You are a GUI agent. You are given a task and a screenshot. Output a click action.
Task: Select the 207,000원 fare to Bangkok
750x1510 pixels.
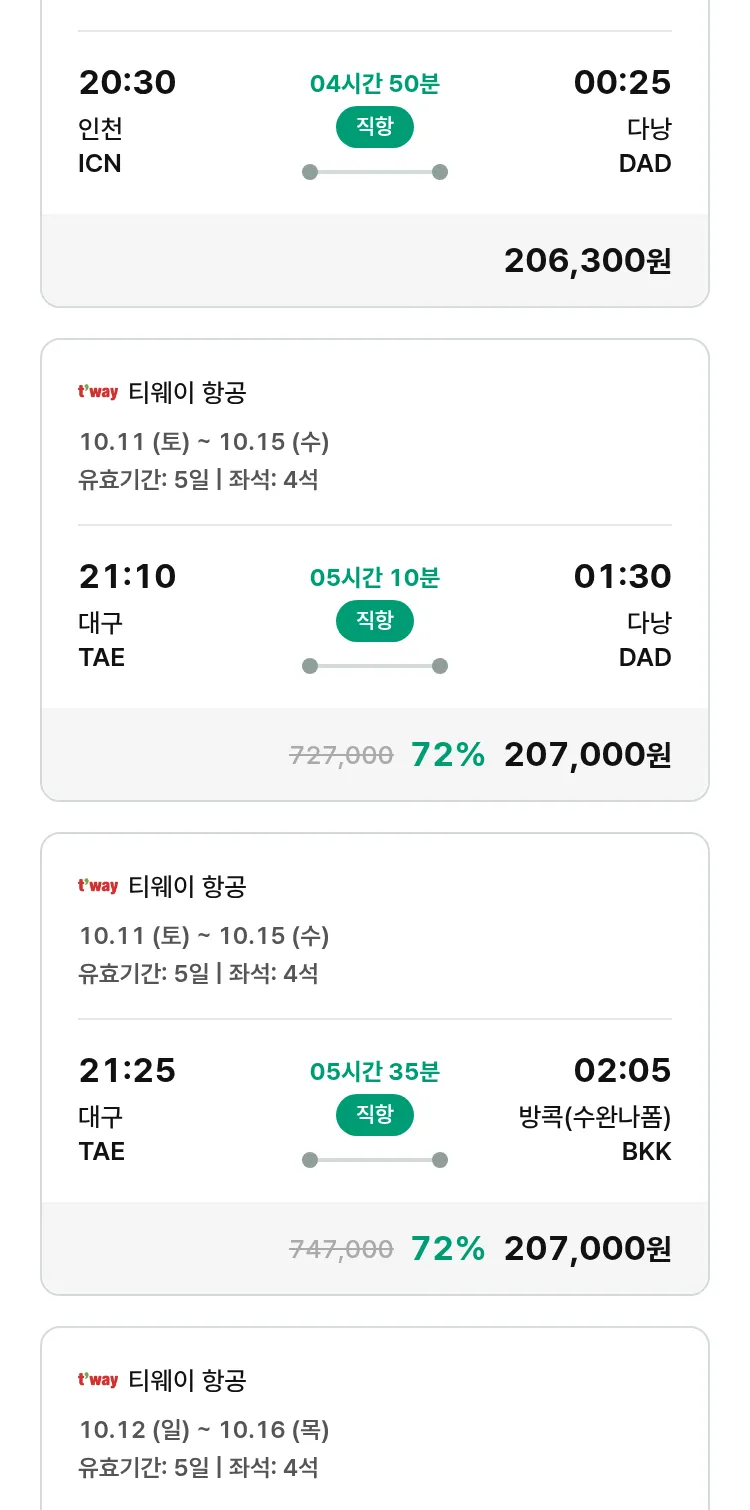587,1249
